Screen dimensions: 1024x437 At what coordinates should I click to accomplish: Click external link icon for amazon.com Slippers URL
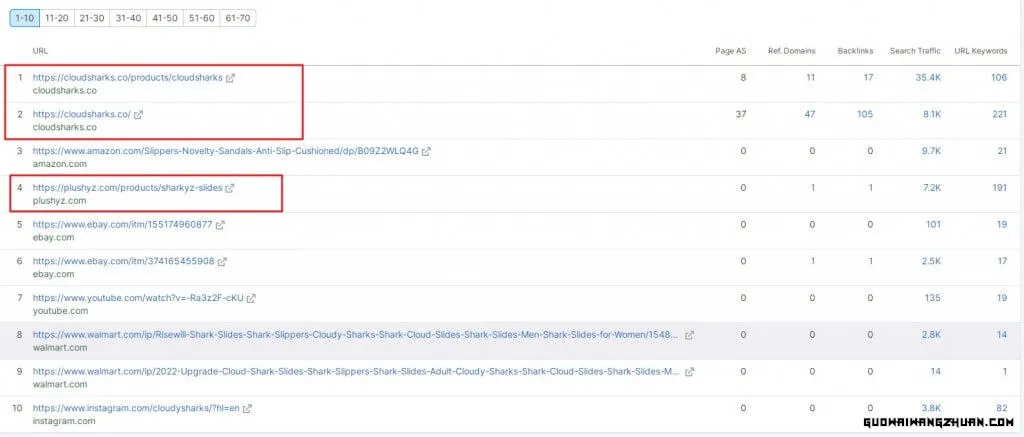[x=426, y=151]
